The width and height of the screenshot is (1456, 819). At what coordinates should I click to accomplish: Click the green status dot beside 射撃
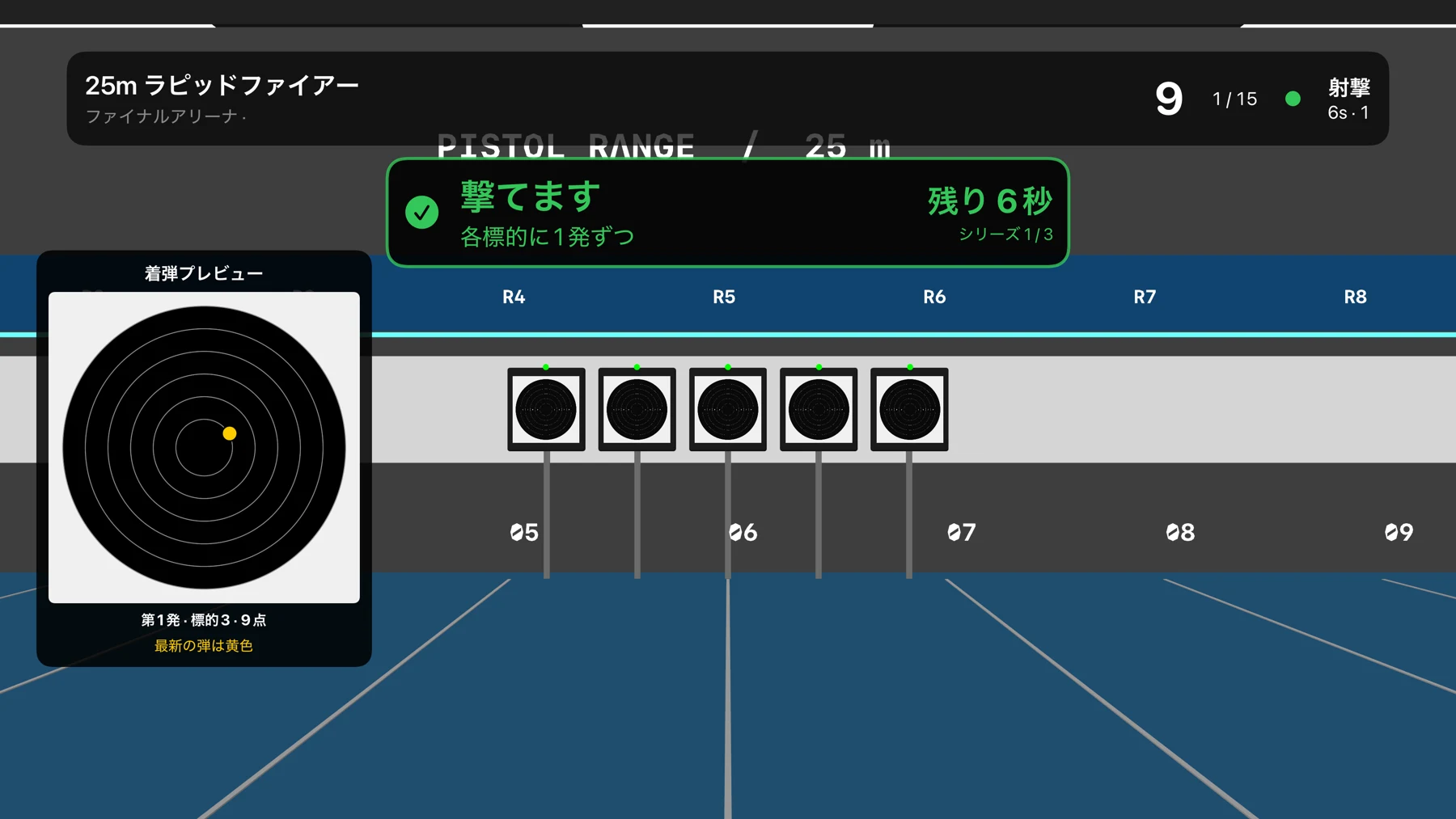(x=1293, y=99)
